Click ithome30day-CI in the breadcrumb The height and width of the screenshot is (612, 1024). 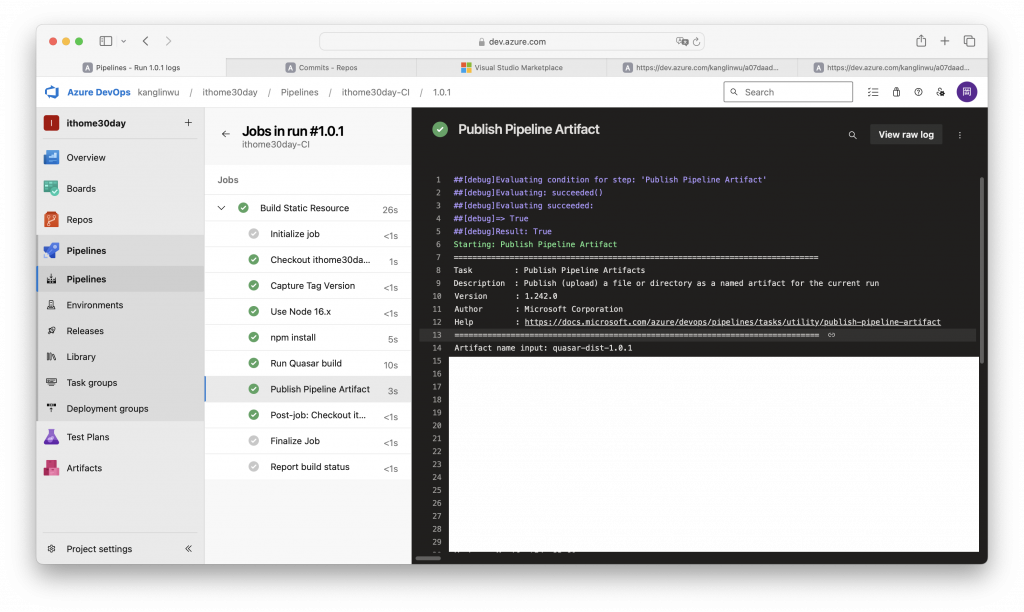pyautogui.click(x=376, y=92)
